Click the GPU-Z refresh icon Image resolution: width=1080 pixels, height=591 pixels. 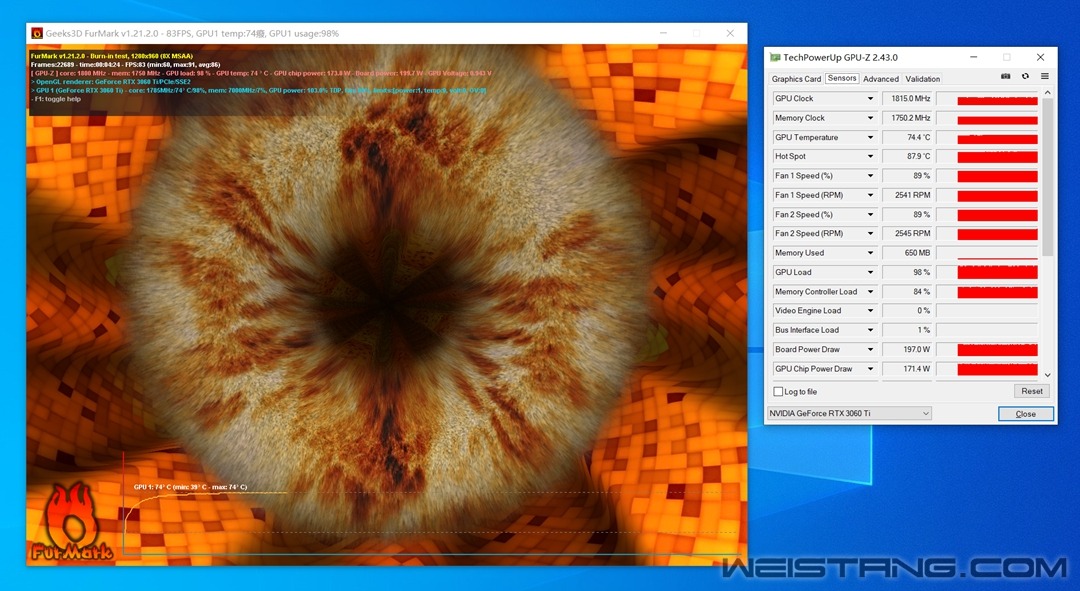(1025, 76)
